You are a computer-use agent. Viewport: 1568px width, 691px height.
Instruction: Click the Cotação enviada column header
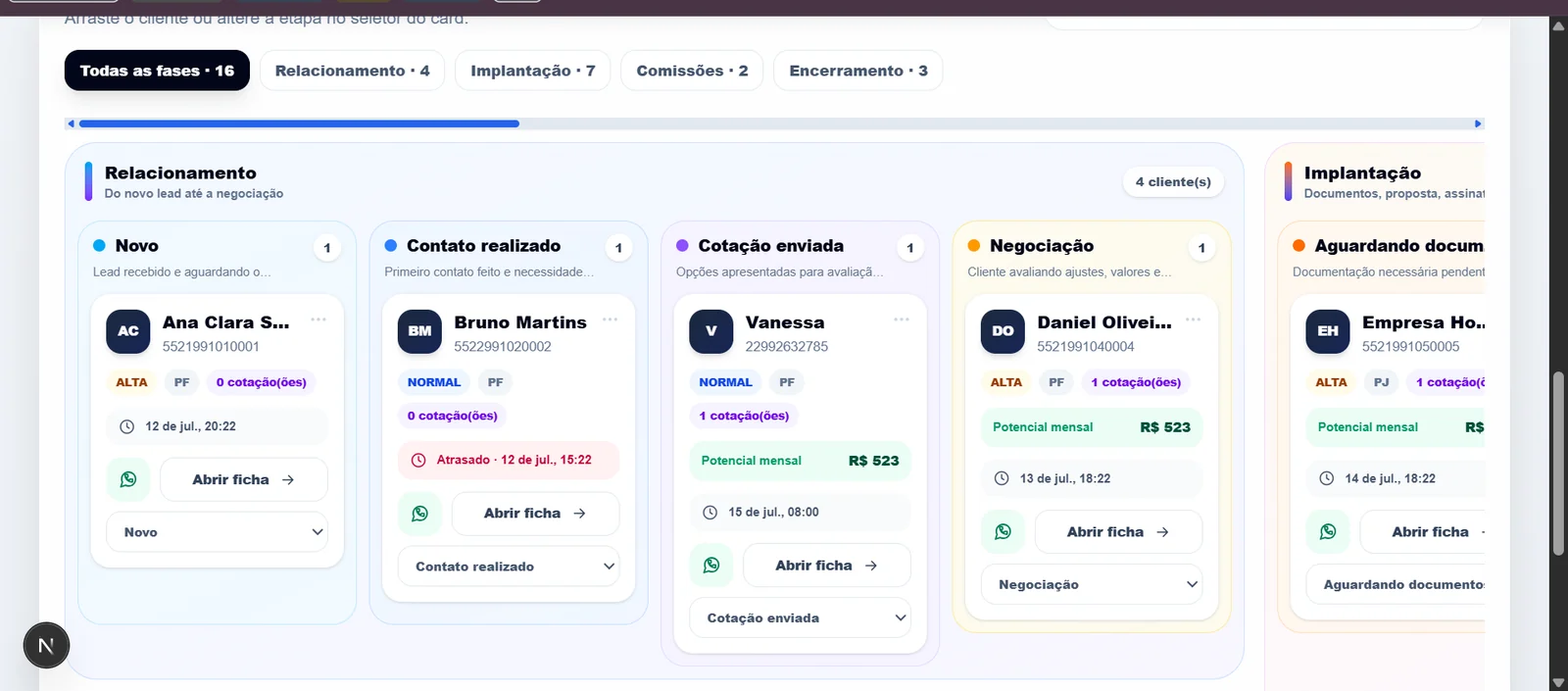[x=771, y=246]
